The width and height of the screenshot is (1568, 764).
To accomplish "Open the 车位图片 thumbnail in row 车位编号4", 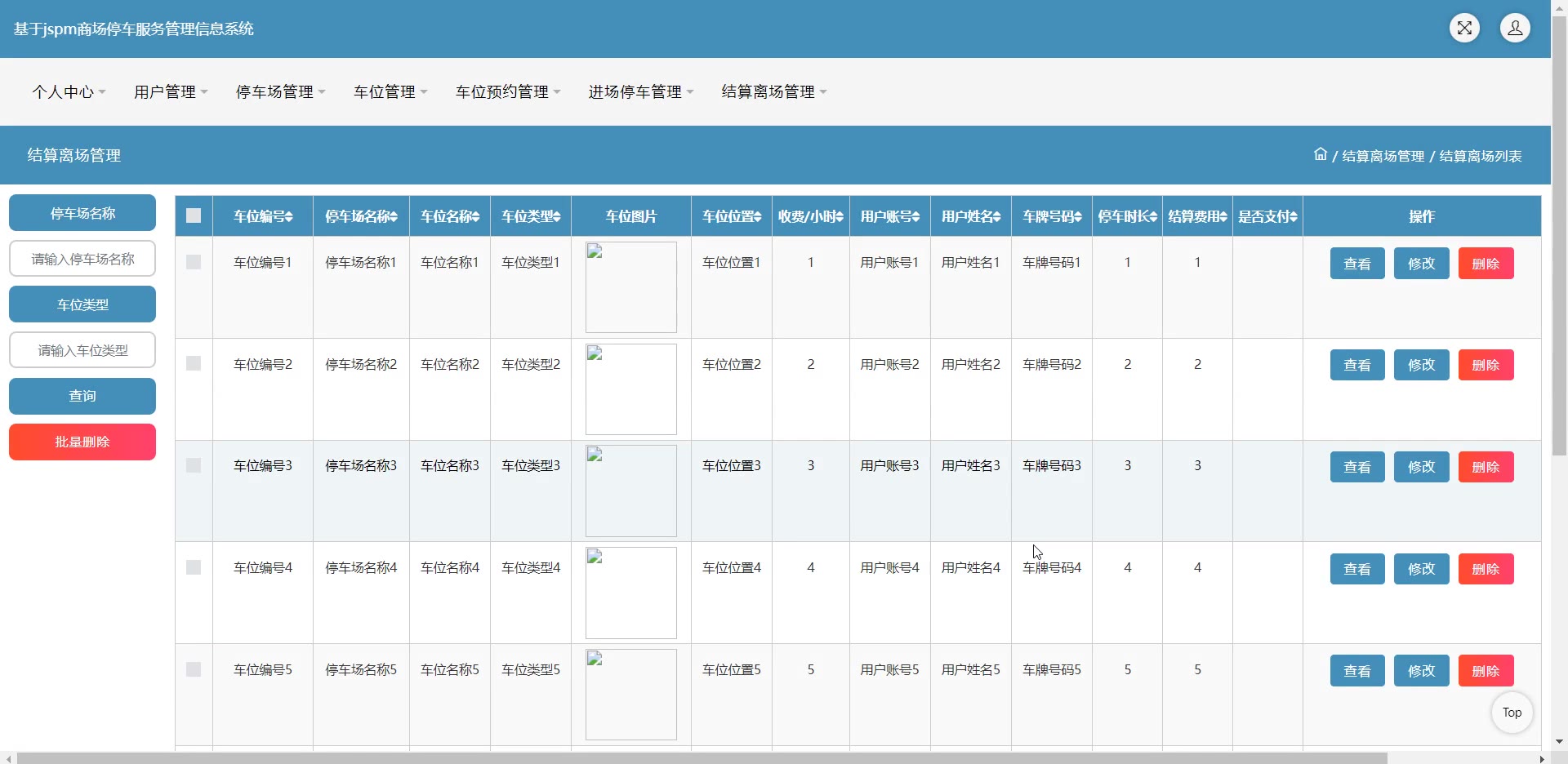I will pyautogui.click(x=631, y=593).
